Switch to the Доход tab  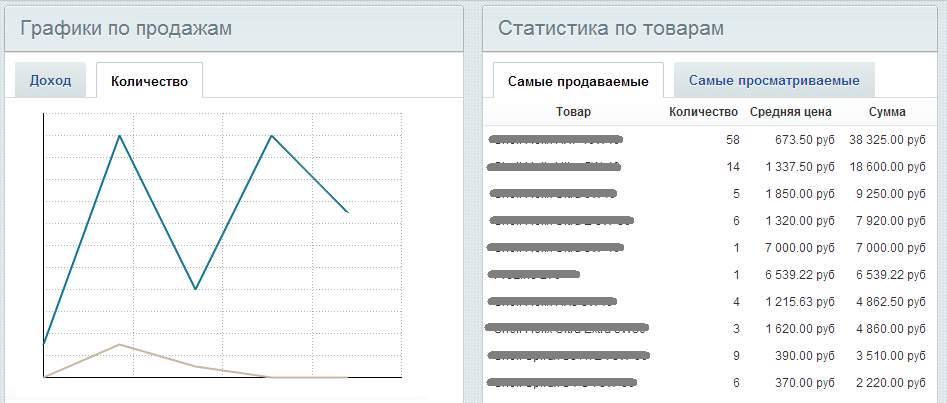point(51,80)
